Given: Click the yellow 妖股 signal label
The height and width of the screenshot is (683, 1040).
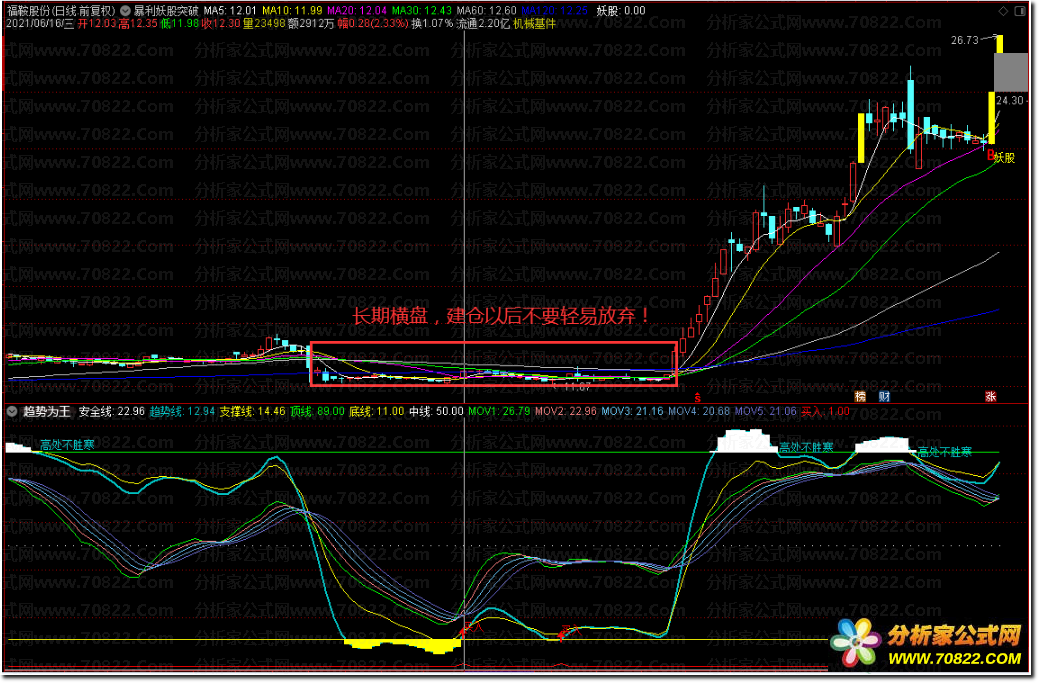Looking at the screenshot, I should [1005, 158].
